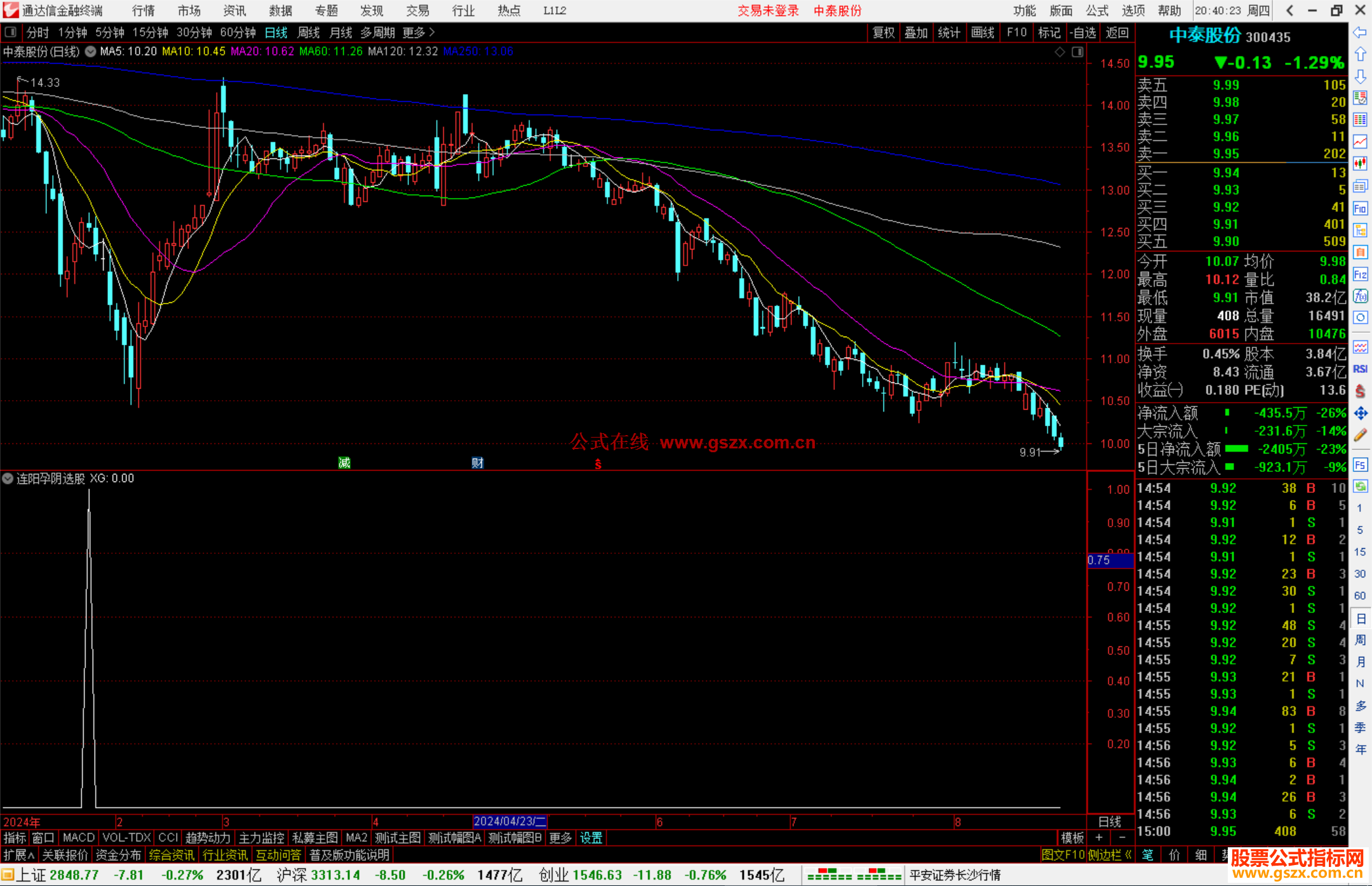This screenshot has width=1372, height=886.
Task: Click the 设置 indicator settings button
Action: coord(591,838)
